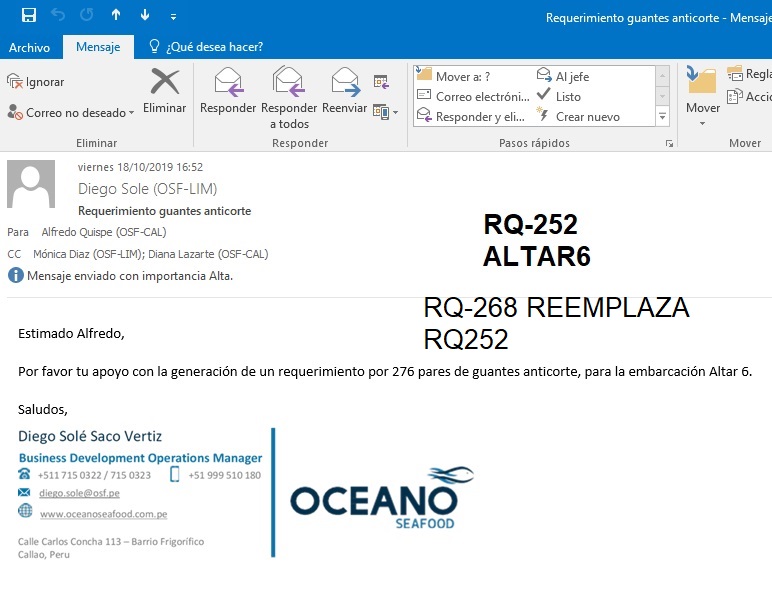
Task: Expand the Pasos rápidos gallery list
Action: pos(662,117)
